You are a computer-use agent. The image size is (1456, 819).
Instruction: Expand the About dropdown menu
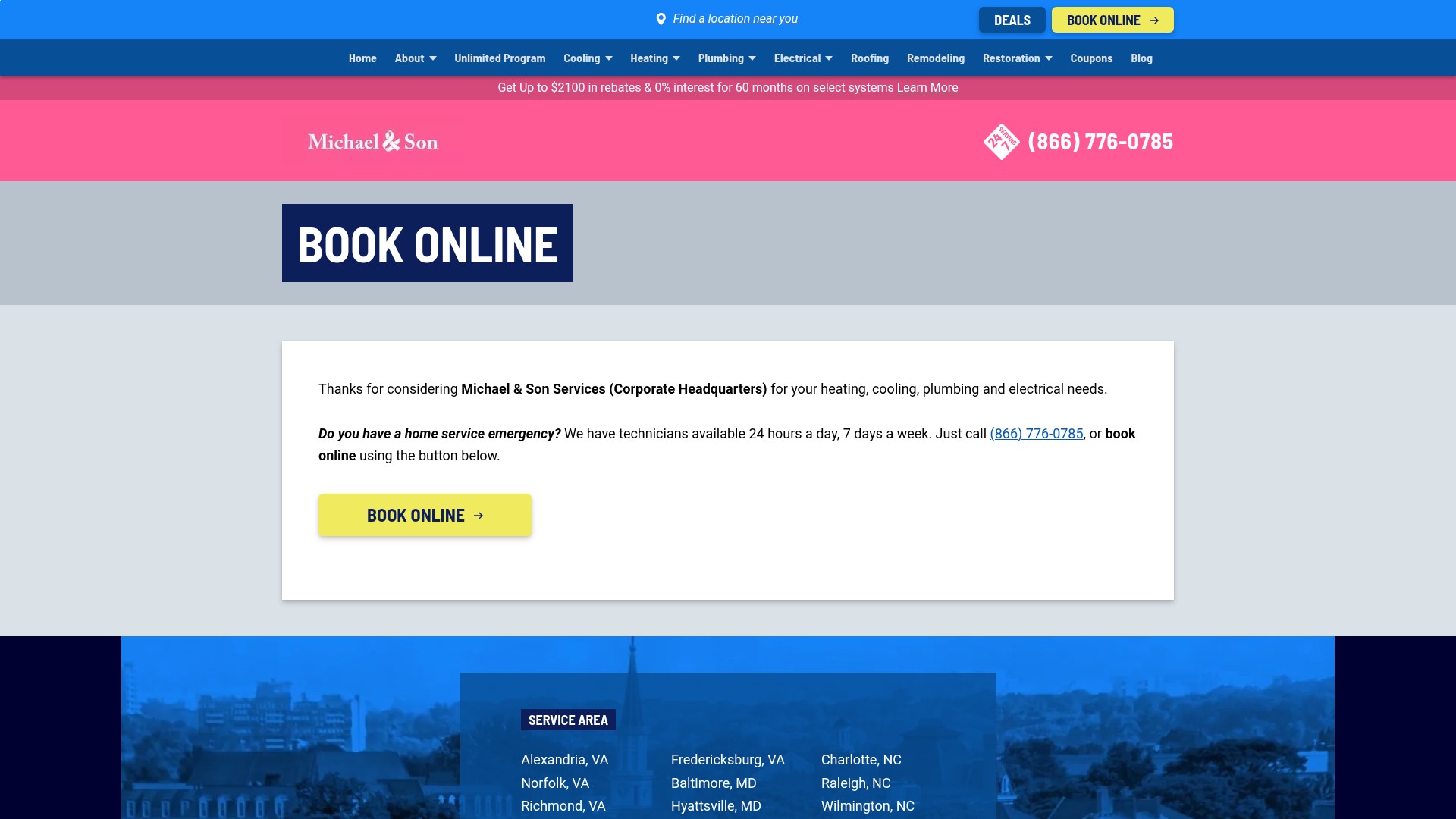coord(416,58)
